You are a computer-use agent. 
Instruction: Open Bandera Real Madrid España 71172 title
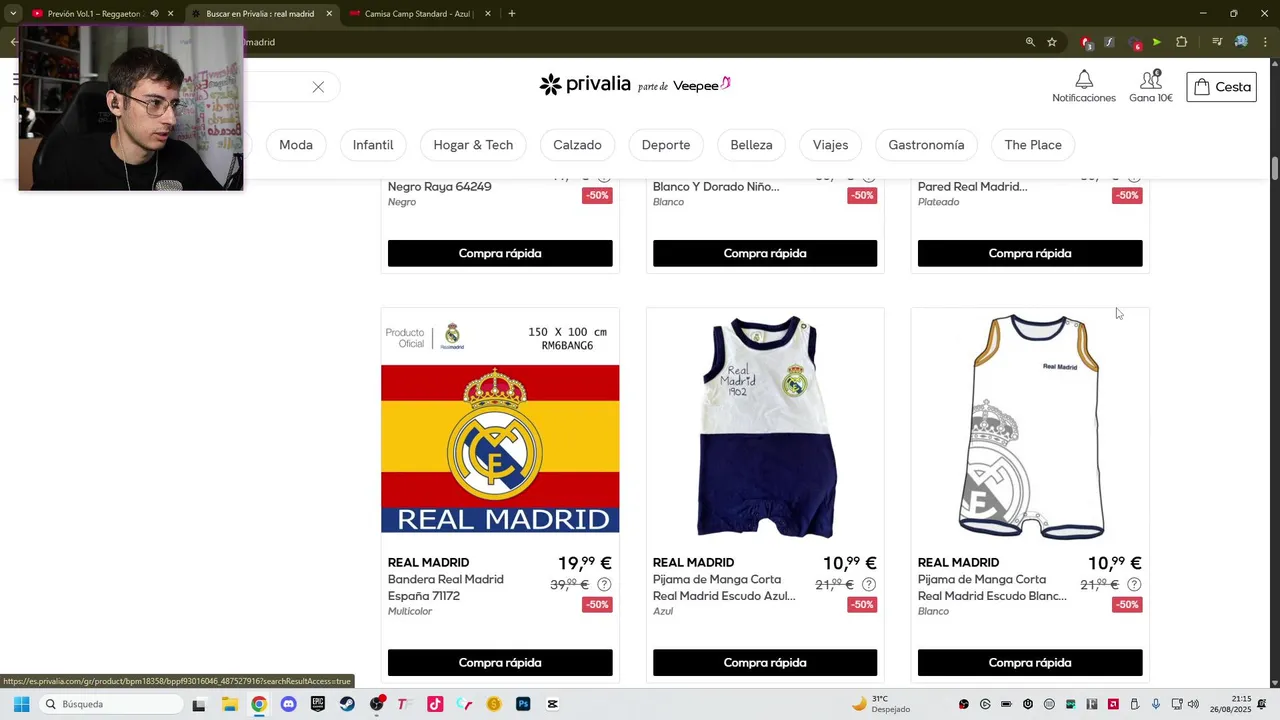coord(446,588)
